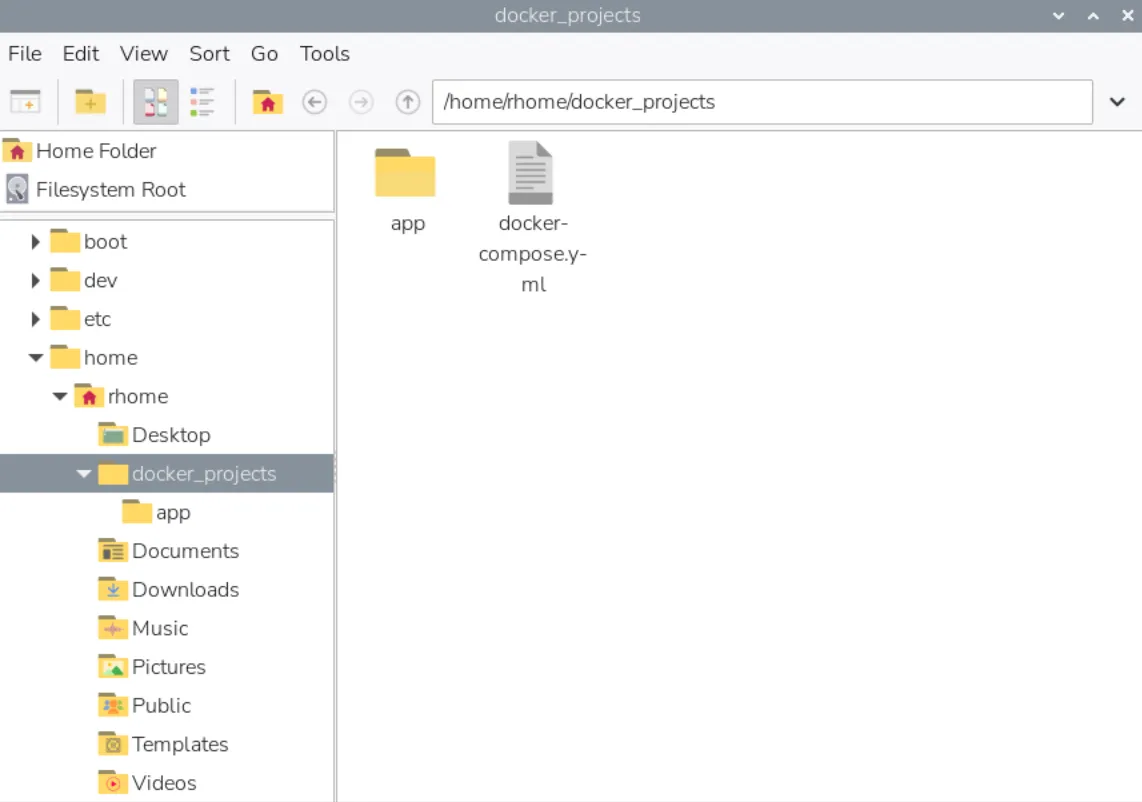Select app subfolder in the directory tree

click(x=173, y=513)
